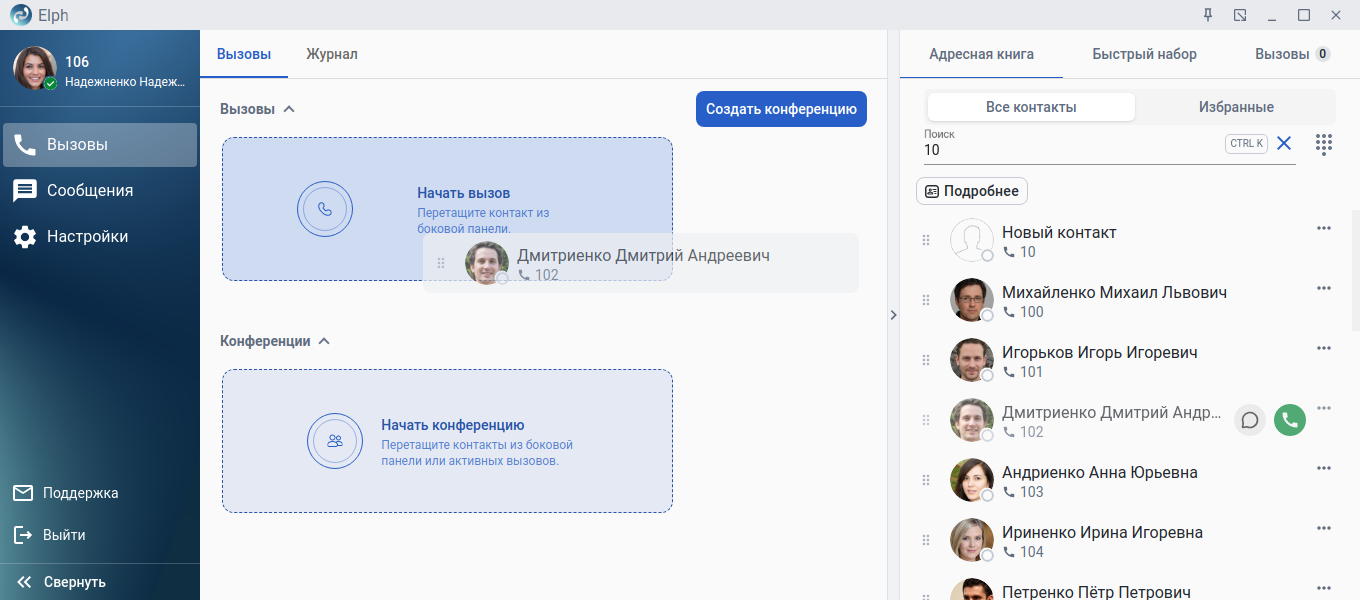Click Михайленко Михаил Львович avatar
The image size is (1360, 600).
pos(971,300)
